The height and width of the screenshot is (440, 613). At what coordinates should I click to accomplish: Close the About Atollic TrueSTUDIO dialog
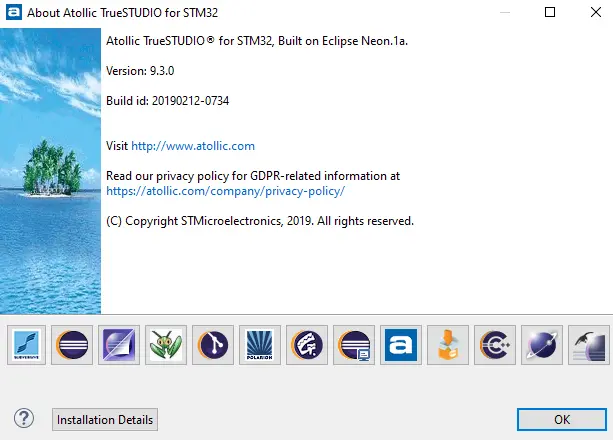pyautogui.click(x=595, y=12)
